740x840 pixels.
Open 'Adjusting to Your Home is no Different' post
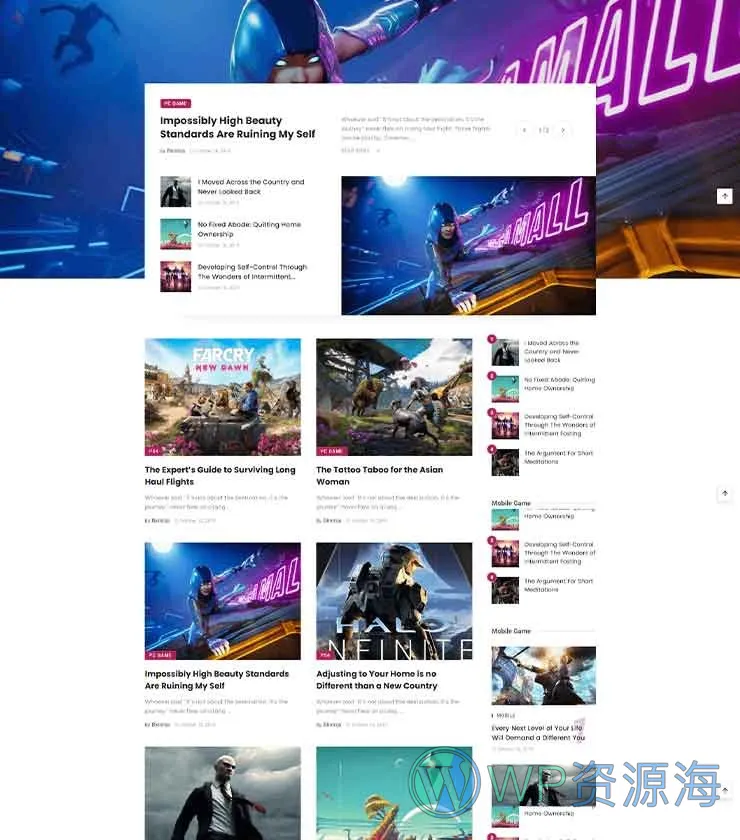377,680
